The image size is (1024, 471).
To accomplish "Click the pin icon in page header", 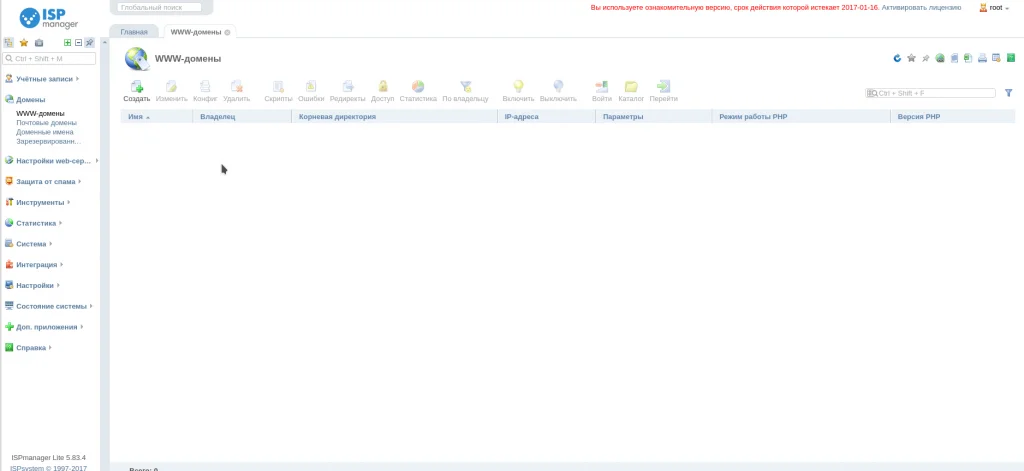I will pos(925,58).
